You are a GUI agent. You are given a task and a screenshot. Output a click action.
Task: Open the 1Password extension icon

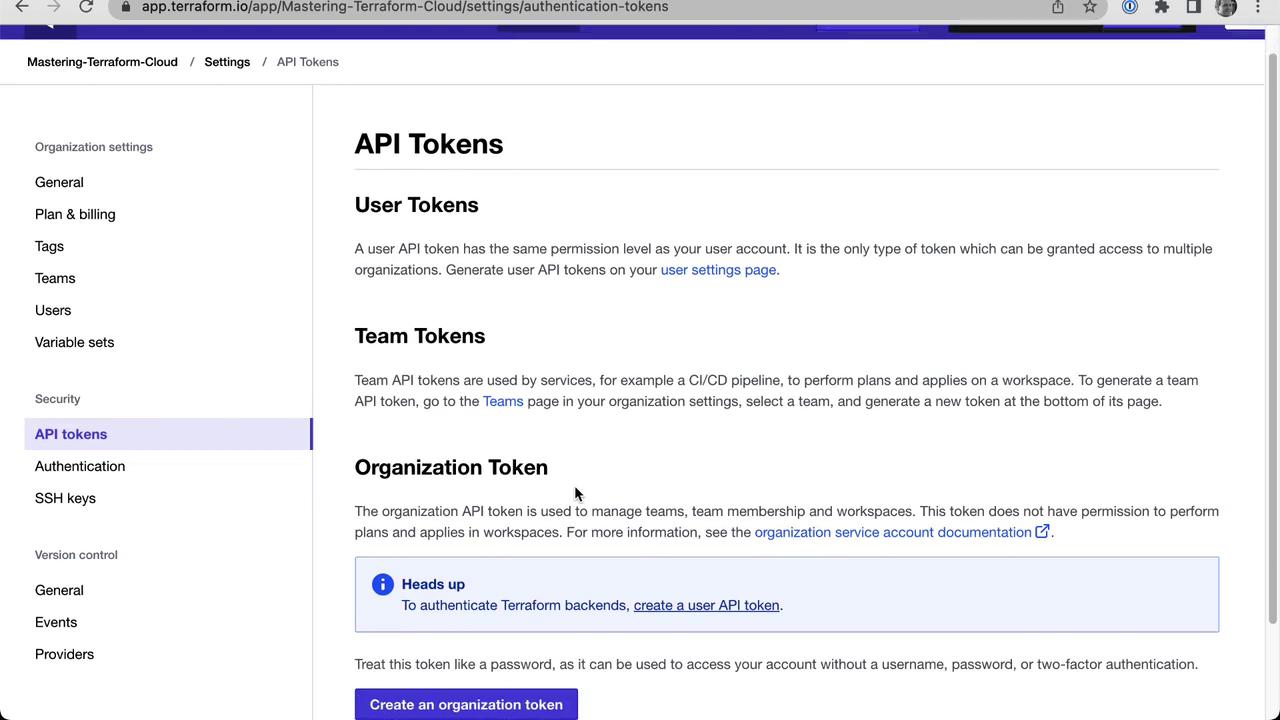coord(1130,6)
